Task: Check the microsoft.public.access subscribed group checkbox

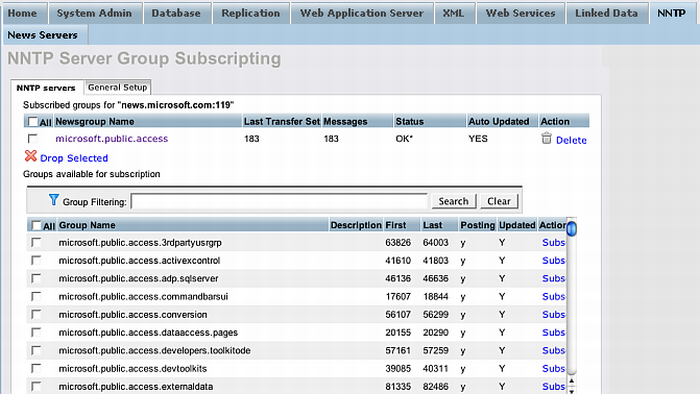Action: coord(33,138)
